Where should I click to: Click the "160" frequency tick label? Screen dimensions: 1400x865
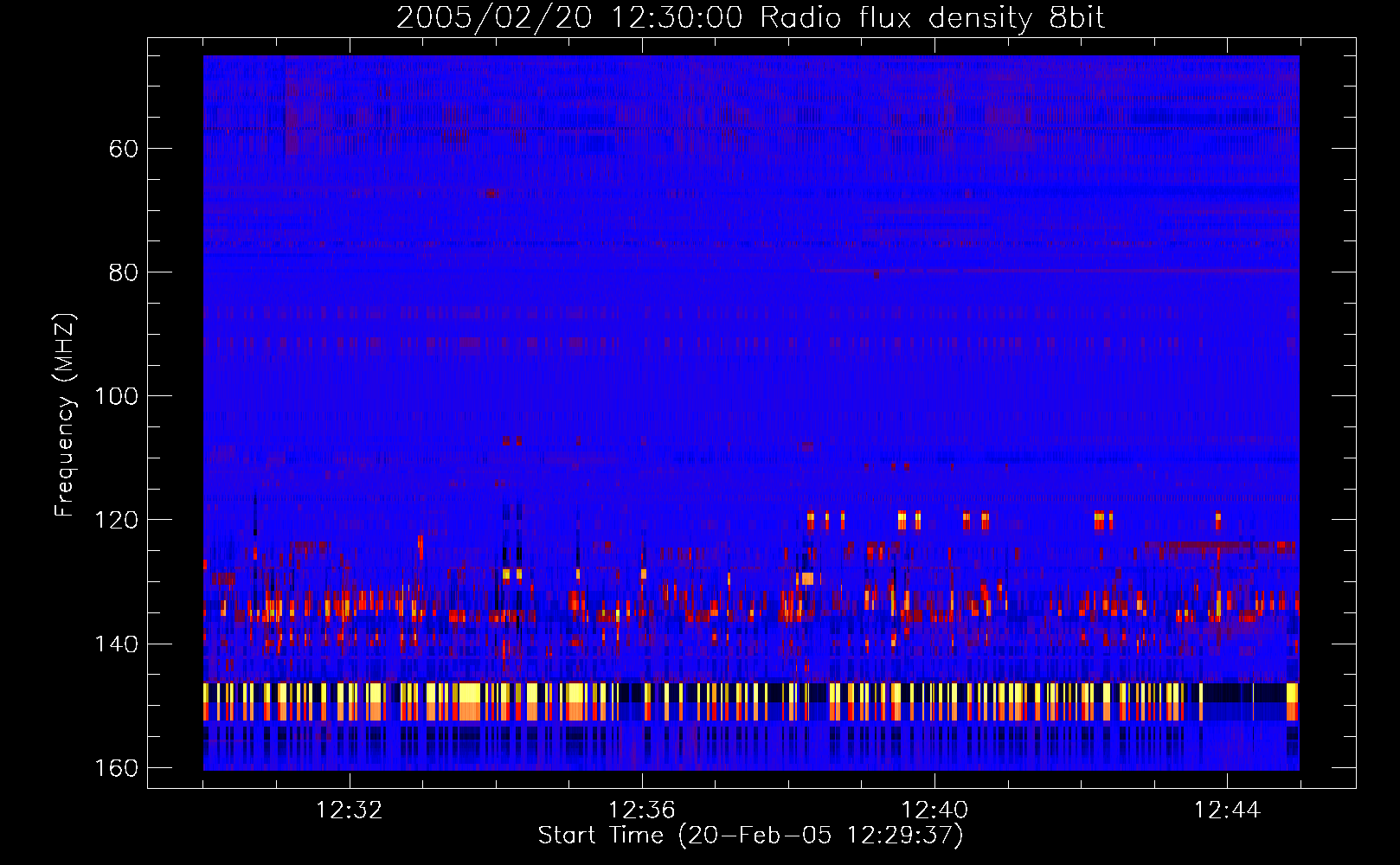tap(116, 768)
